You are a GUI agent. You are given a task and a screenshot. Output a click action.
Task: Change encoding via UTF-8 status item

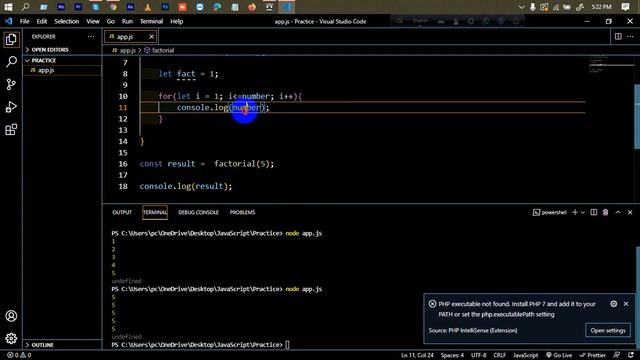pos(478,355)
